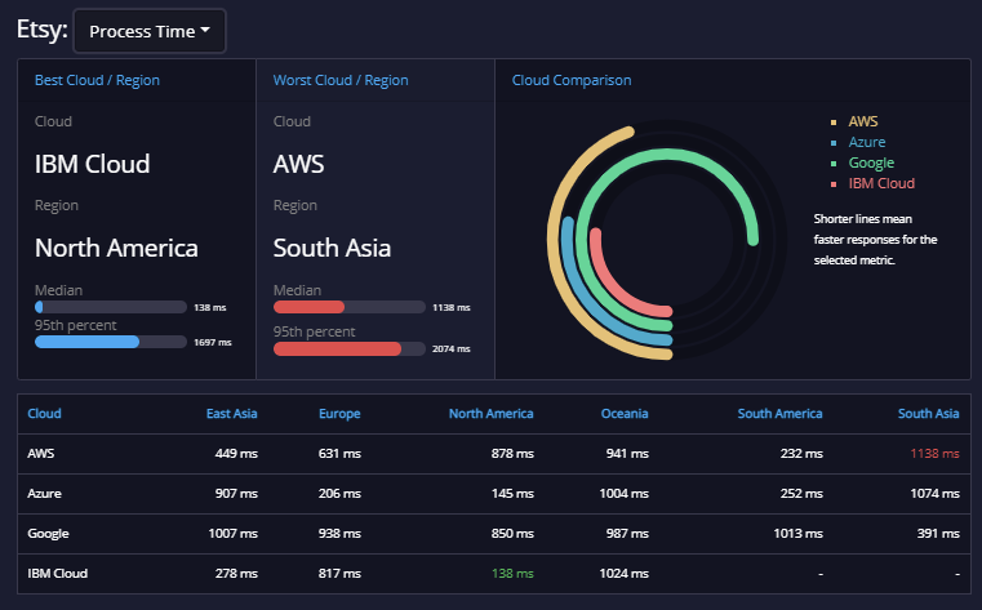Click the worst region 95th percent 2074 ms bar
The height and width of the screenshot is (610, 982).
[x=349, y=349]
